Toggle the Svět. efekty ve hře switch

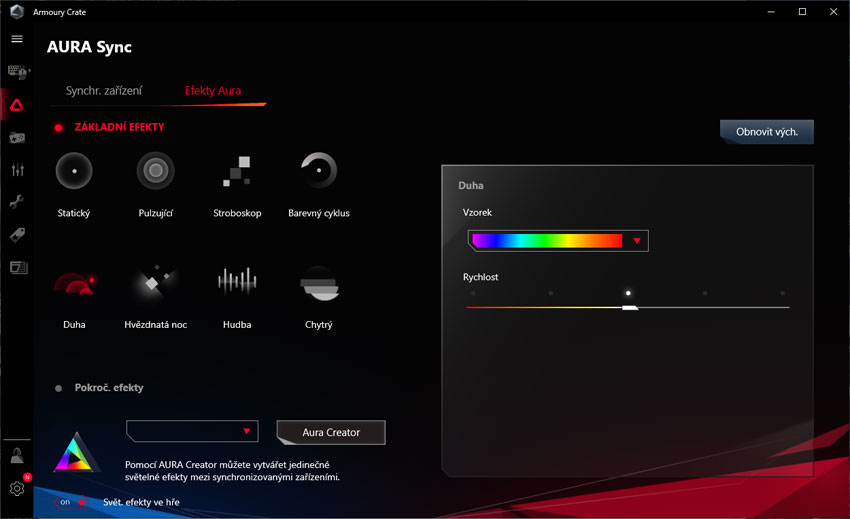point(71,502)
